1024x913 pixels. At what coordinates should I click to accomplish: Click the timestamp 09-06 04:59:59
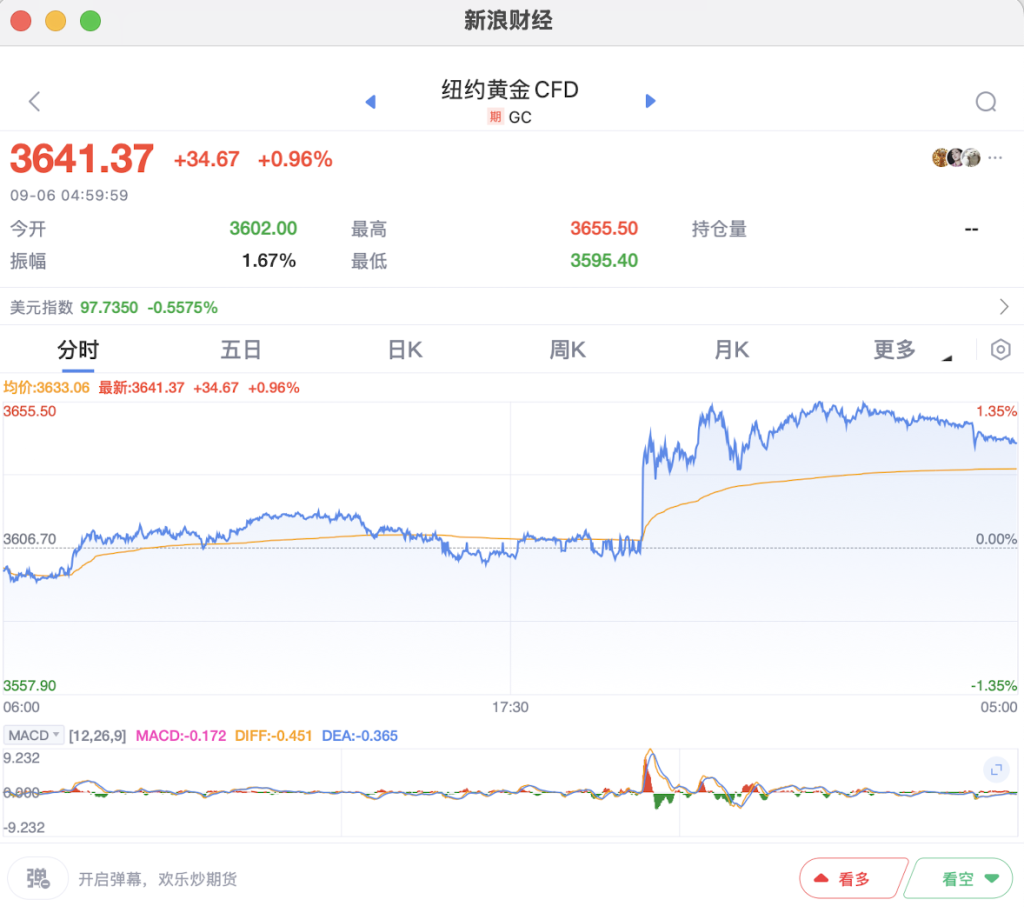[x=69, y=195]
